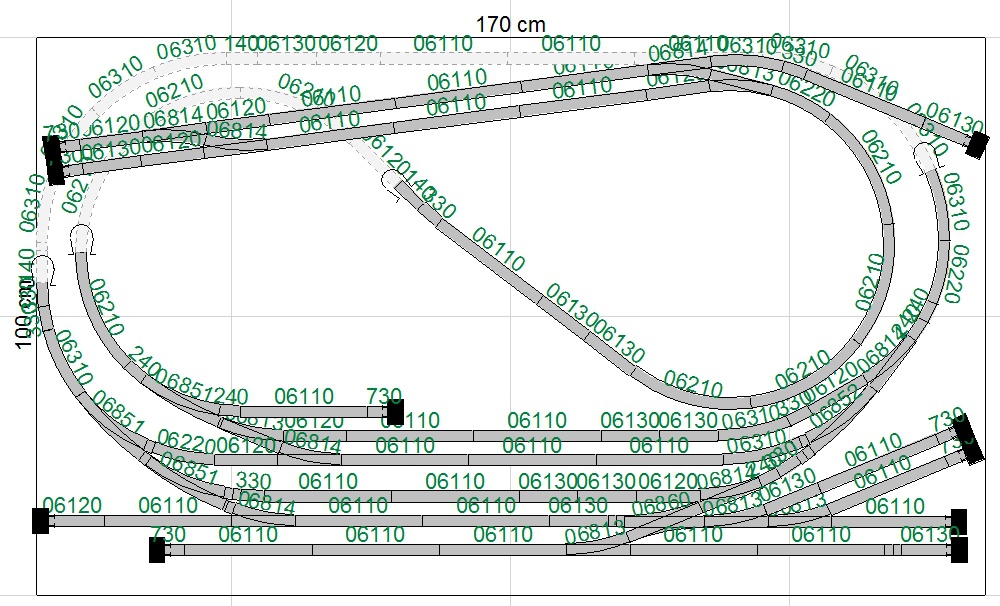Select the double buffer stop on the upper-left edge

(x=54, y=160)
